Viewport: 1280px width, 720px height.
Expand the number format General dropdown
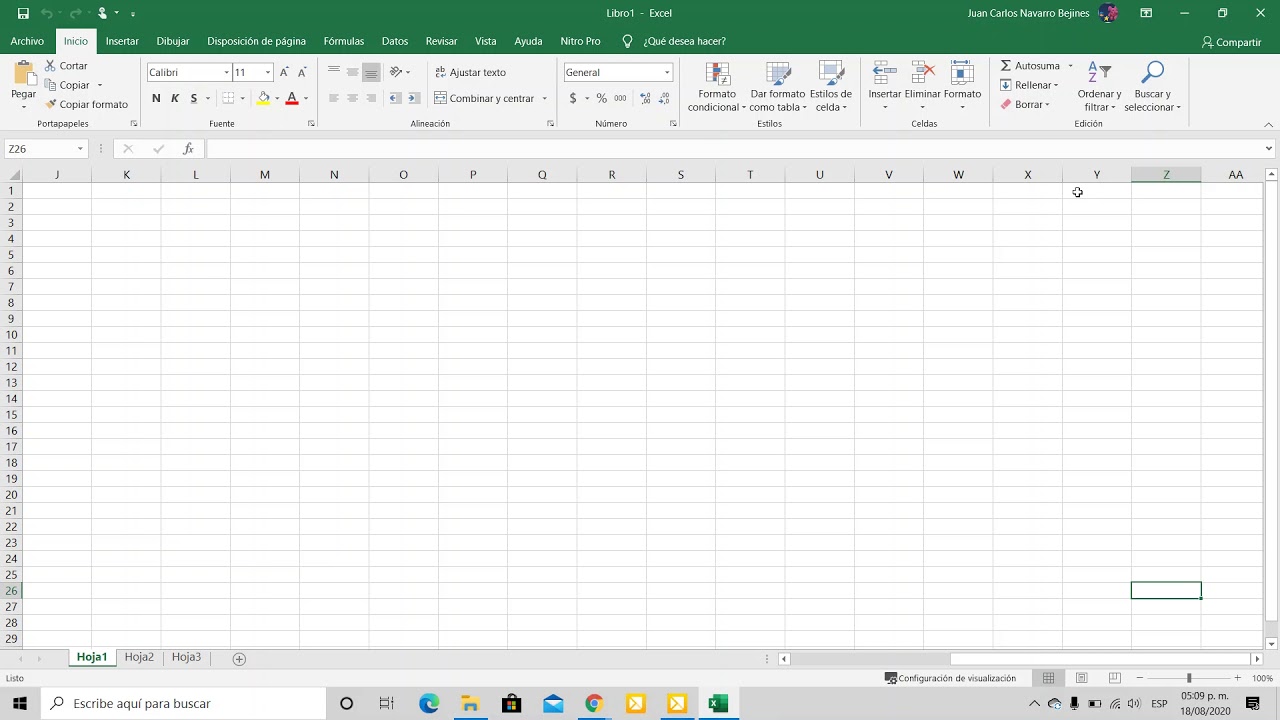665,72
